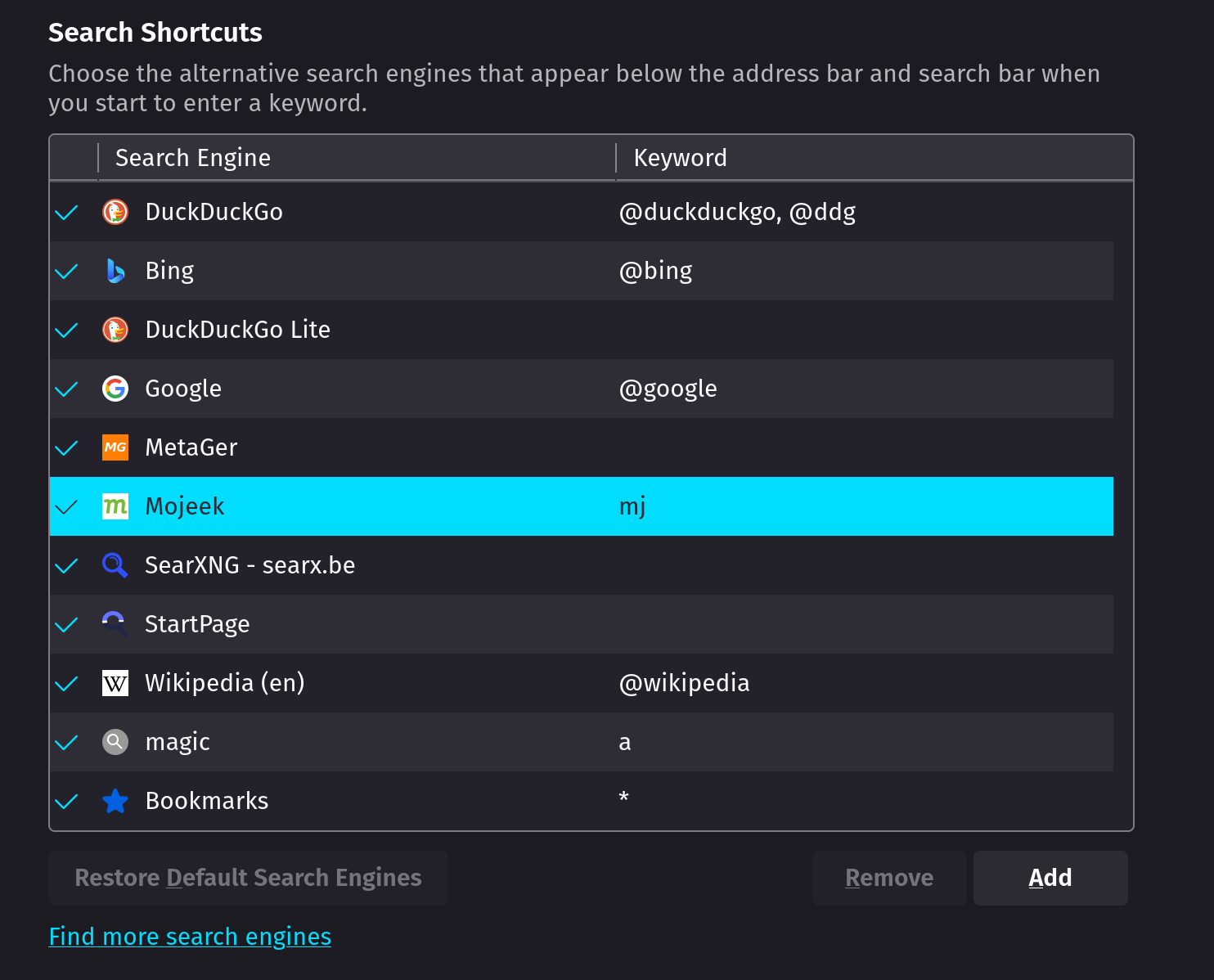1214x980 pixels.
Task: Select the Mojeek row name
Action: pos(185,506)
